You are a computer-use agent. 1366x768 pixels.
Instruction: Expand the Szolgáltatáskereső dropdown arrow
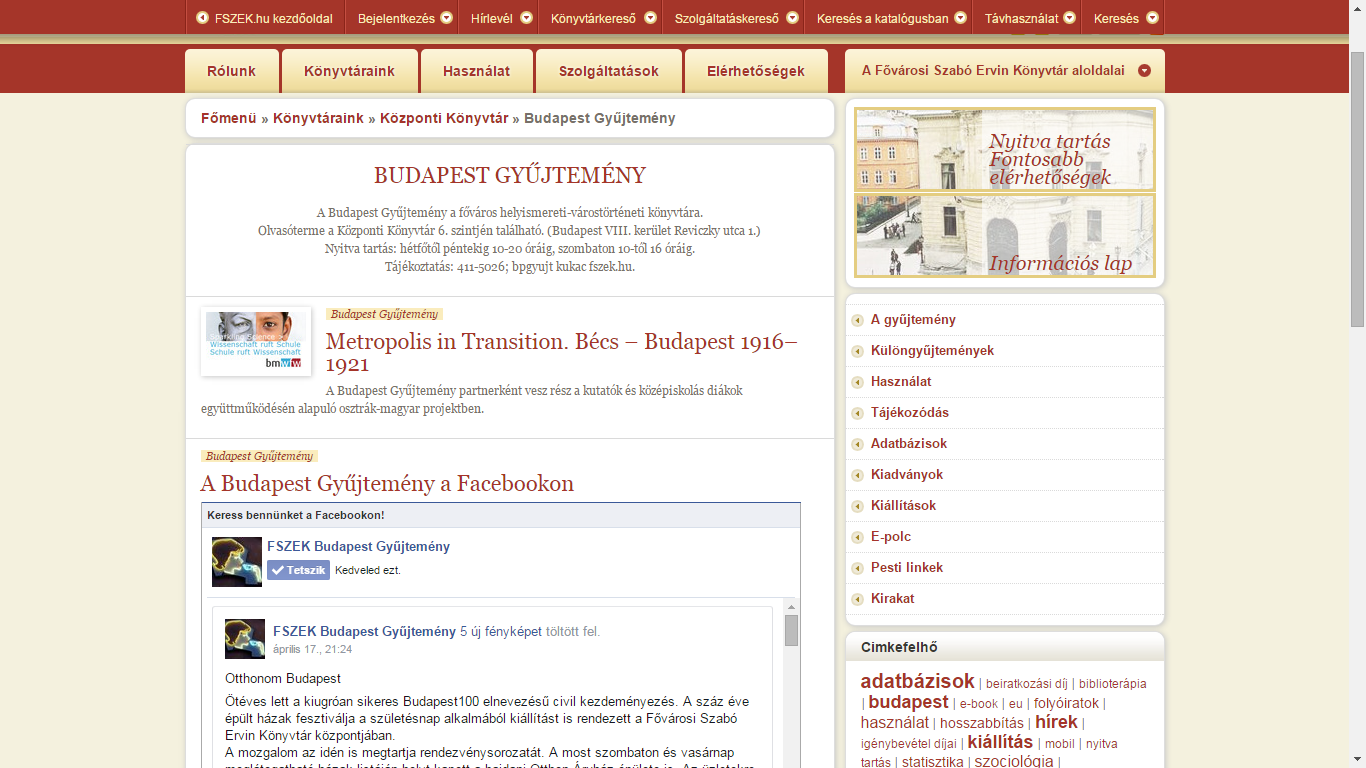tap(792, 18)
